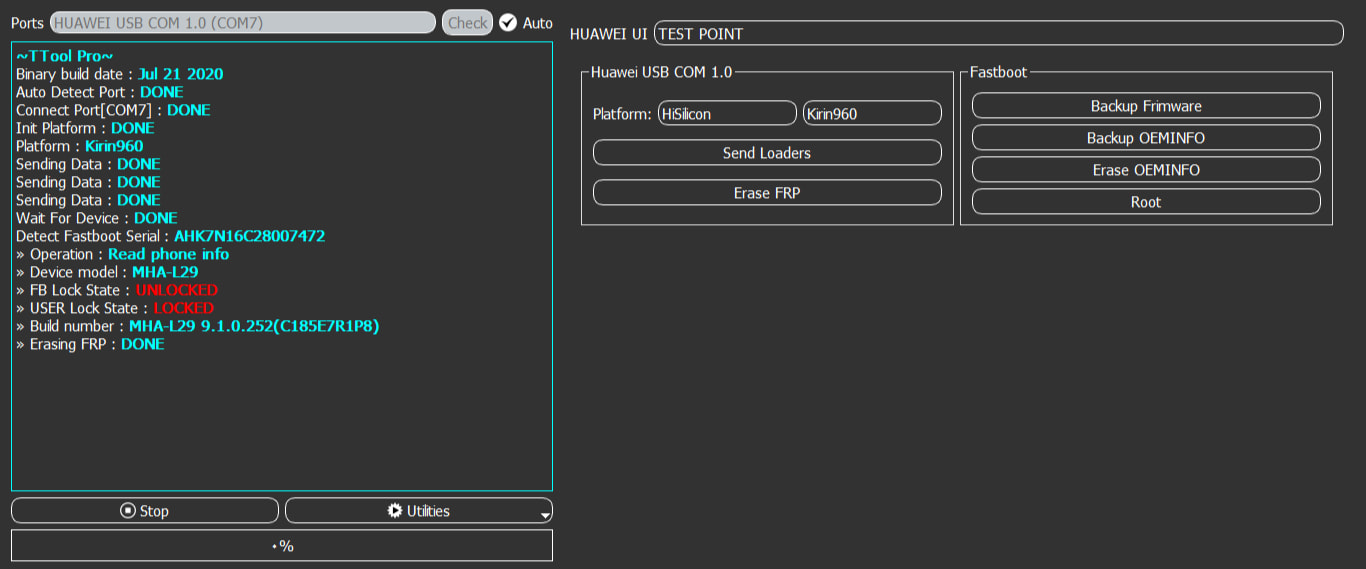Click the Connect Port[COM7] log line
The image size is (1366, 569).
113,110
